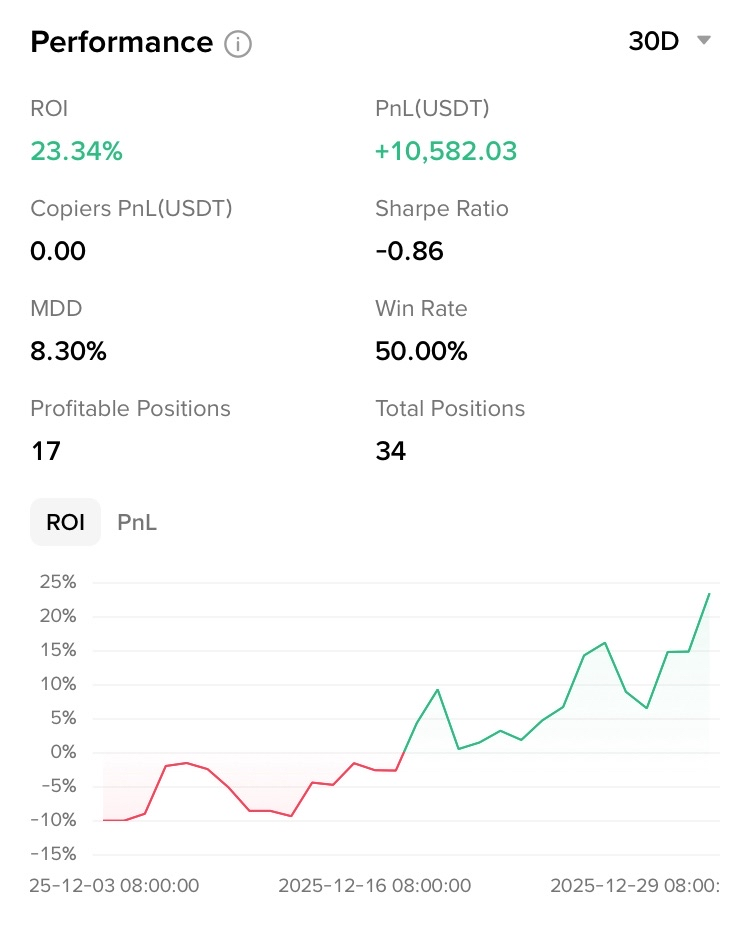The height and width of the screenshot is (929, 750).
Task: Click the Copiers PnL(USDT) value 0.00
Action: (x=58, y=251)
